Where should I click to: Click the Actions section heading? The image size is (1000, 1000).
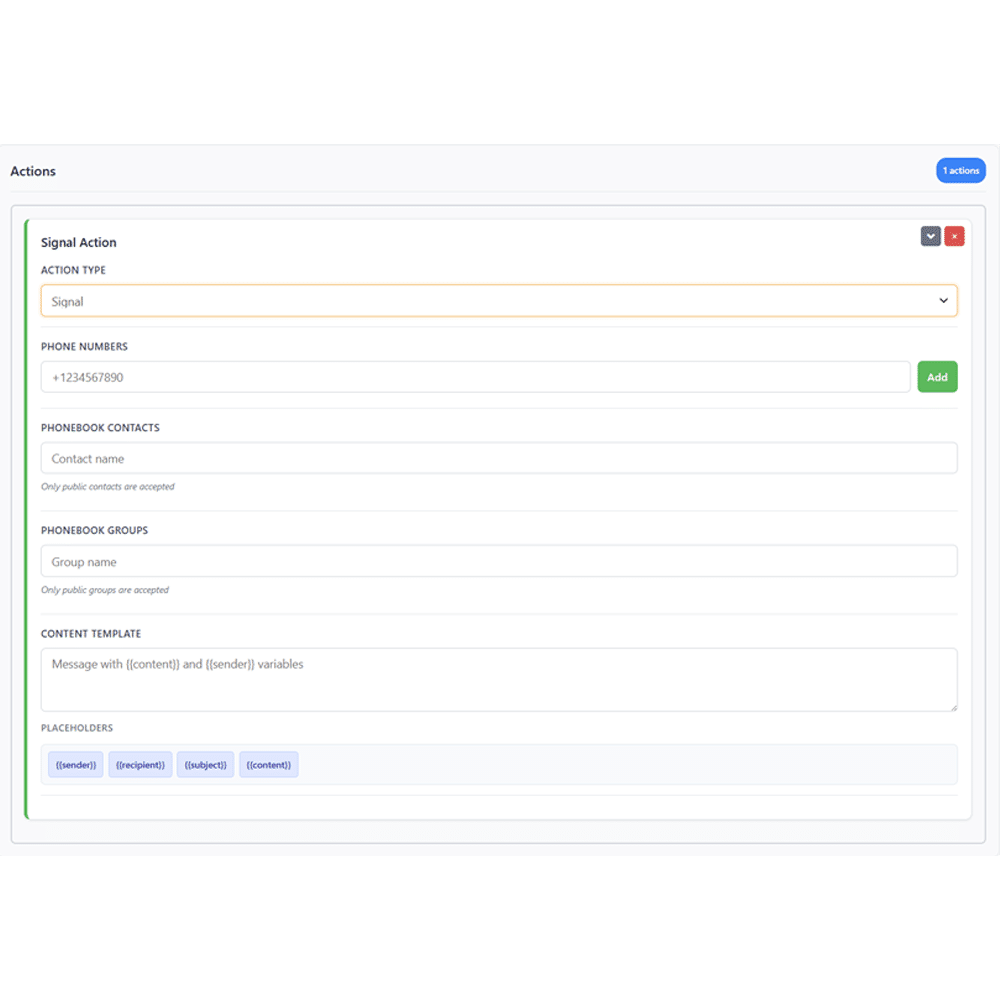coord(33,171)
